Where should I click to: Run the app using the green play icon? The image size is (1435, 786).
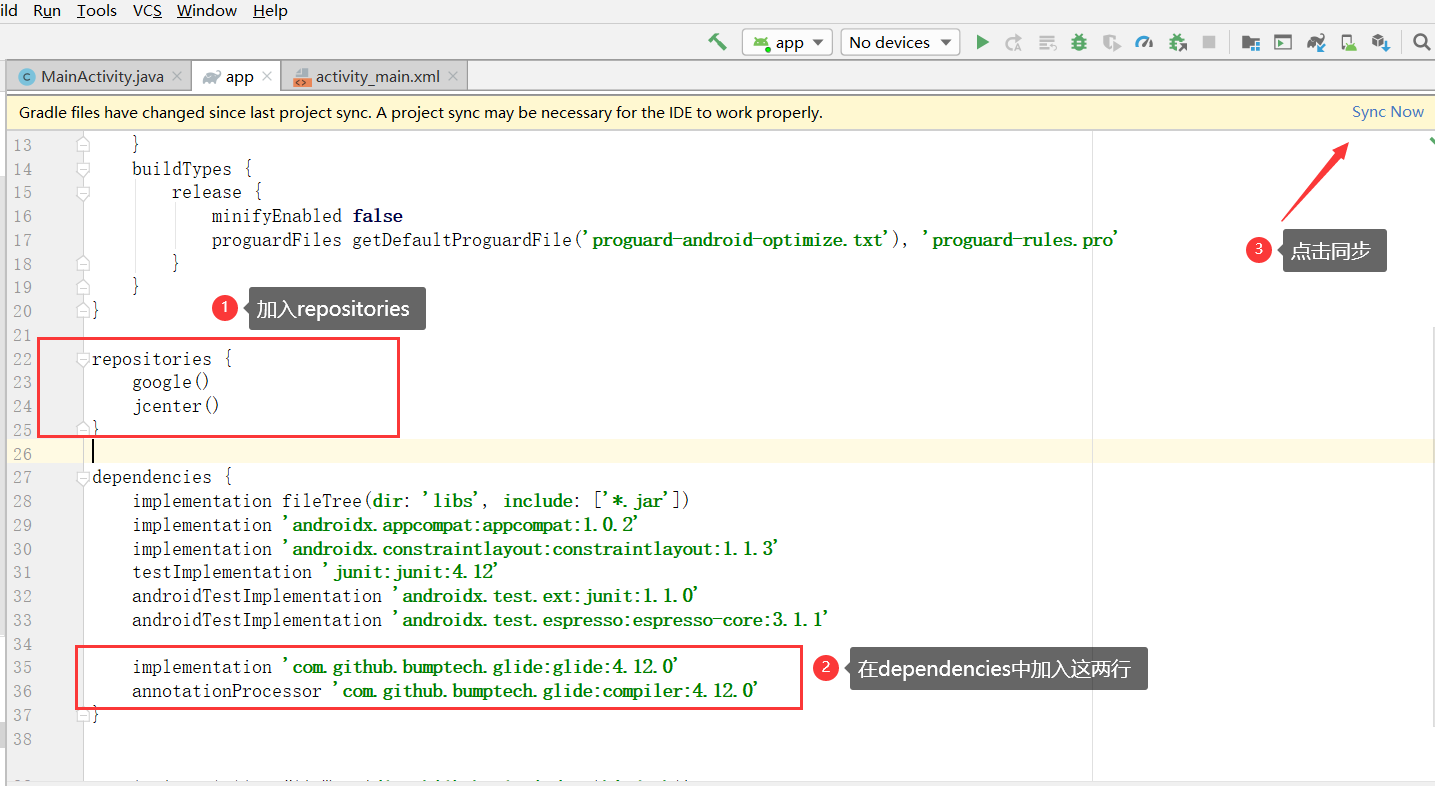click(x=982, y=42)
